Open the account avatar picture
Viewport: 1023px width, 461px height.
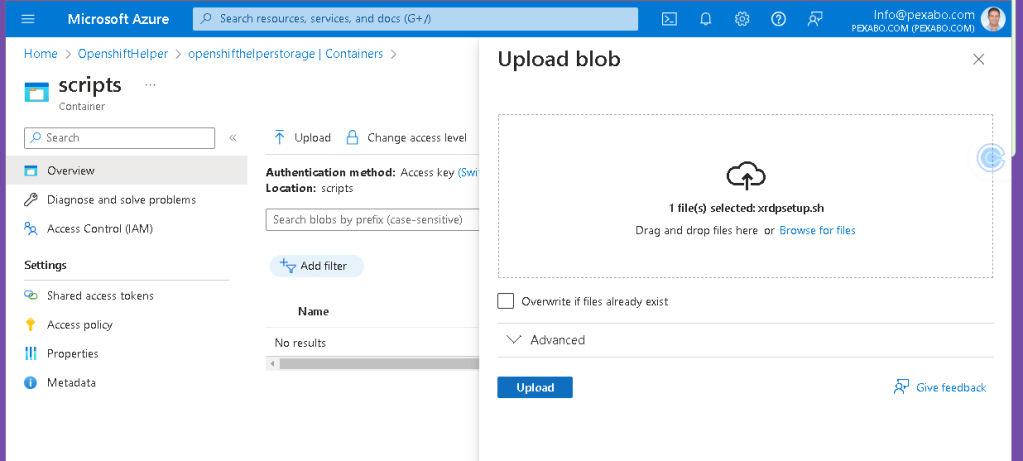[x=993, y=19]
